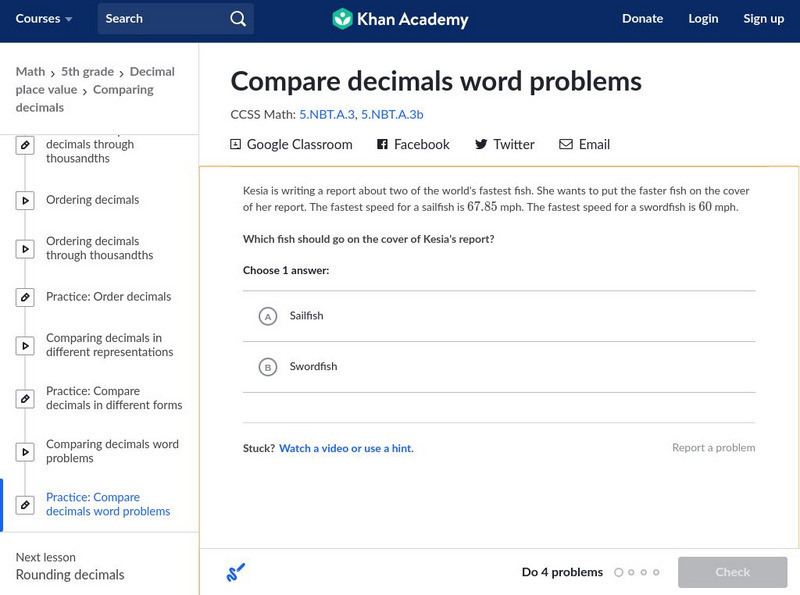This screenshot has width=800, height=595.
Task: Click the Ordering decimals video icon
Action: click(25, 200)
